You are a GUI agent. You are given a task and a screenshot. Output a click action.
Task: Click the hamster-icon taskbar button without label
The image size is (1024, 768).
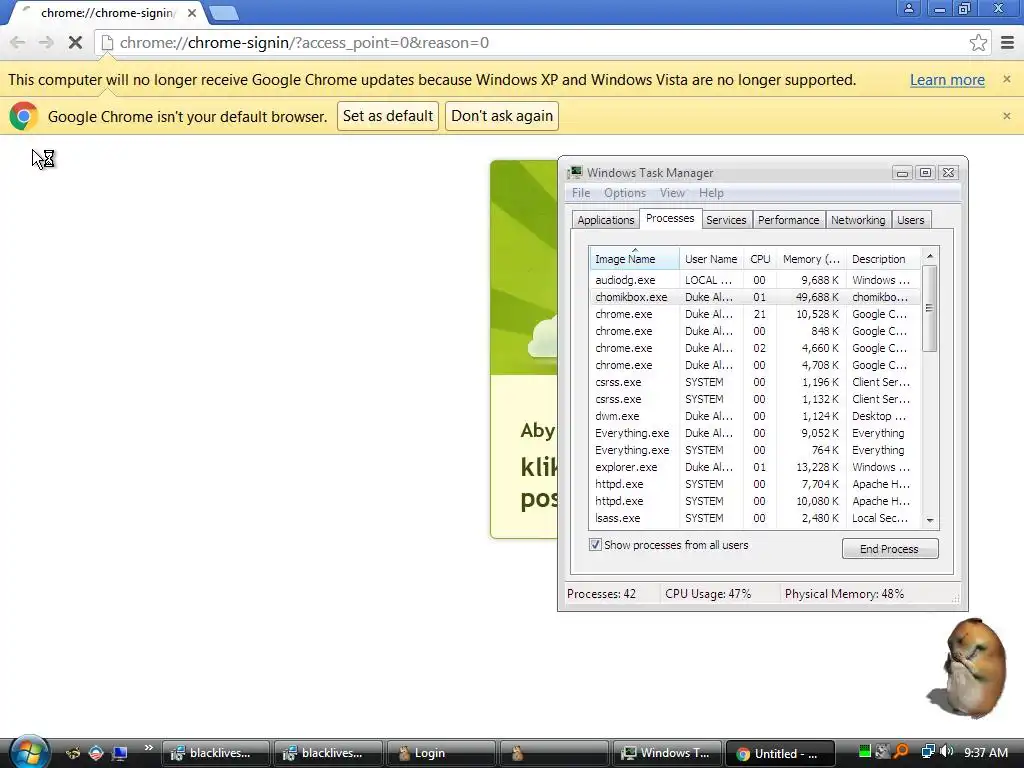(x=553, y=753)
